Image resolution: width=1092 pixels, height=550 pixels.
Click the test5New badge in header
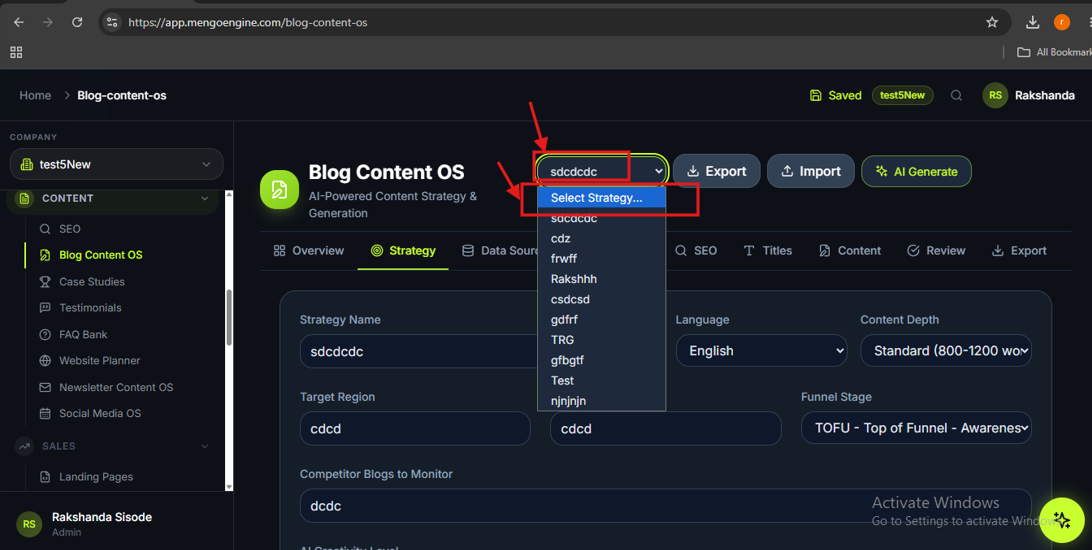[902, 95]
